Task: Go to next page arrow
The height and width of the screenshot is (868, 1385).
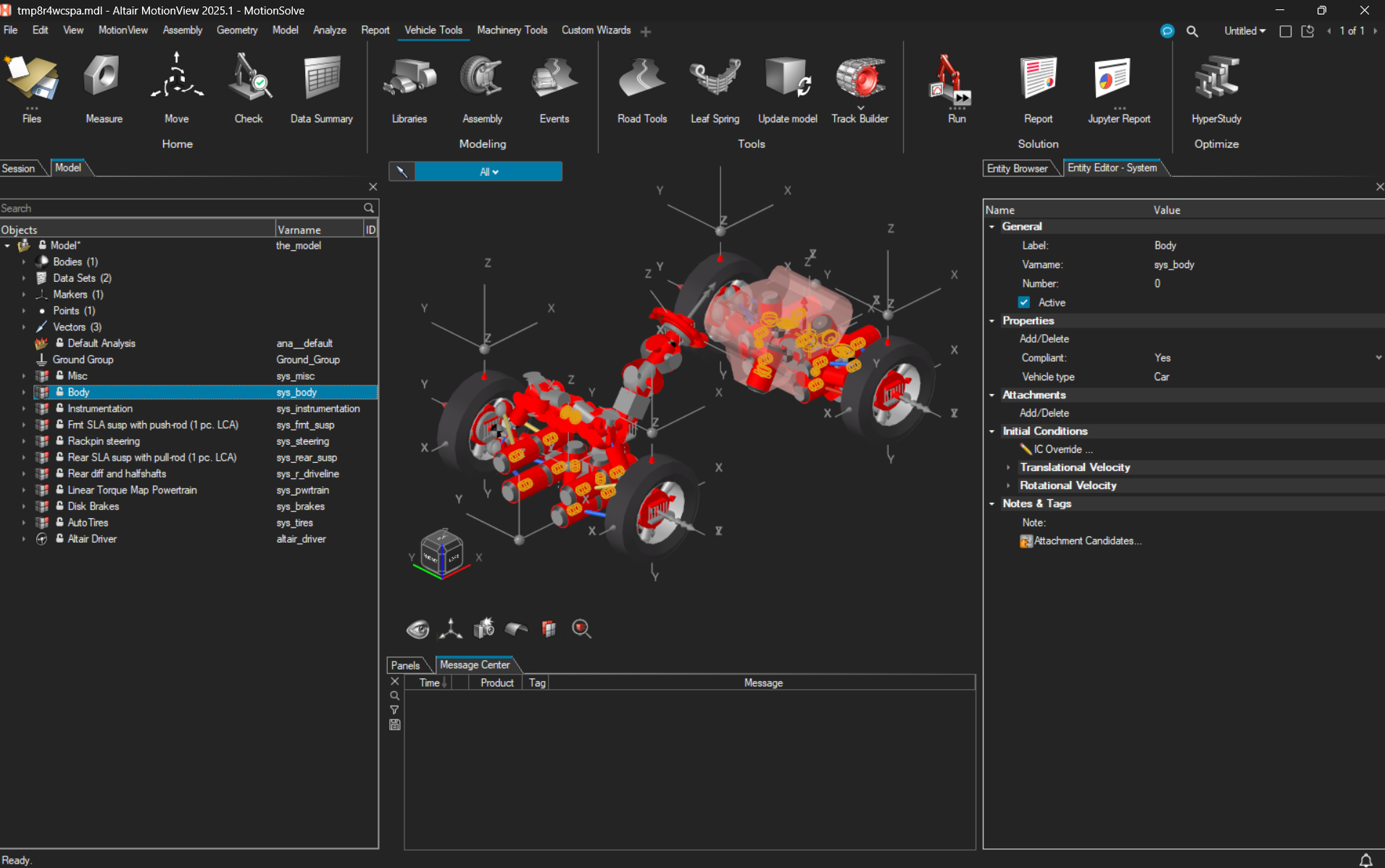Action: tap(1375, 31)
